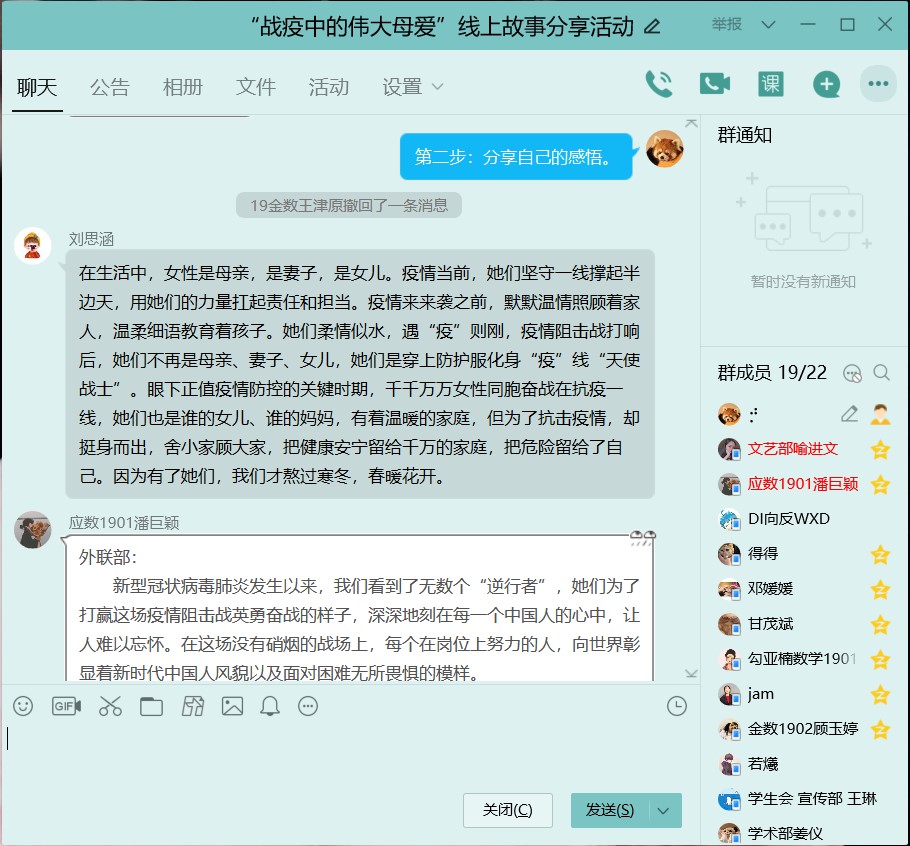This screenshot has height=846, width=910.
Task: Start a video call
Action: point(714,84)
